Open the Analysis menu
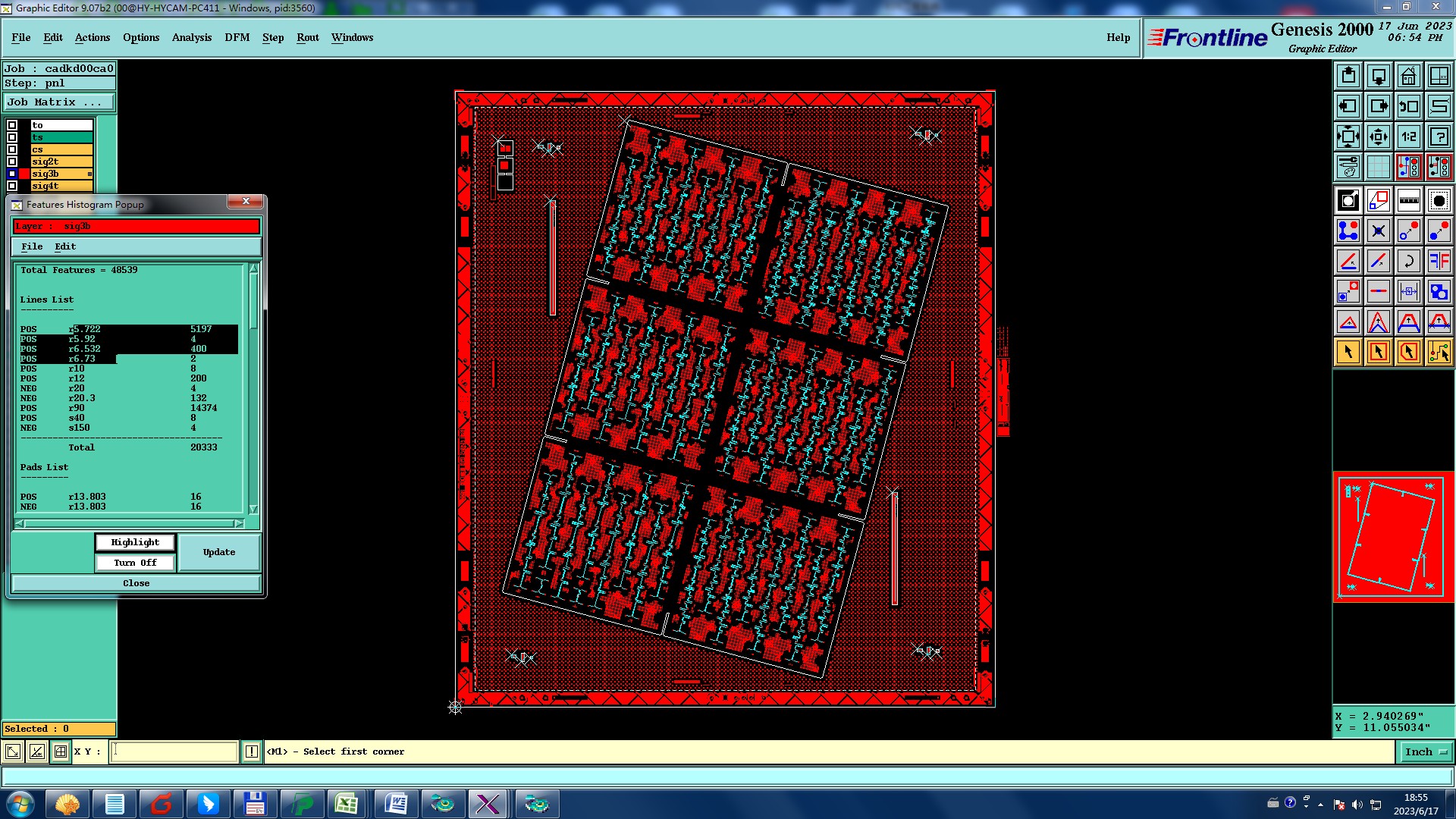 pos(191,37)
